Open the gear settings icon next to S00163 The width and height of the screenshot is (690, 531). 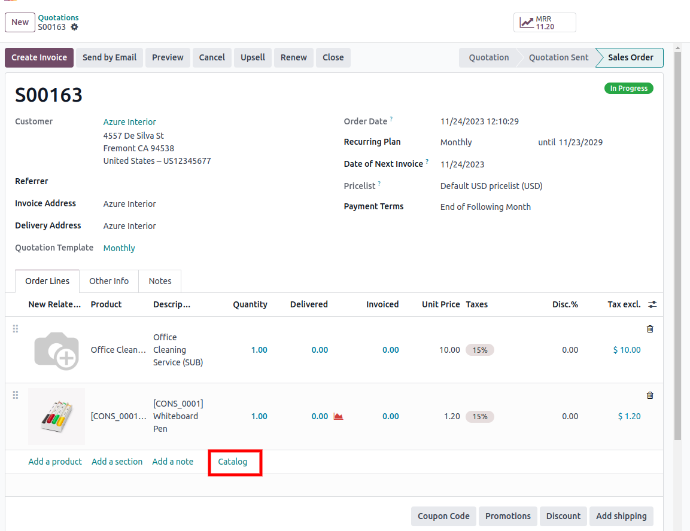coord(74,27)
